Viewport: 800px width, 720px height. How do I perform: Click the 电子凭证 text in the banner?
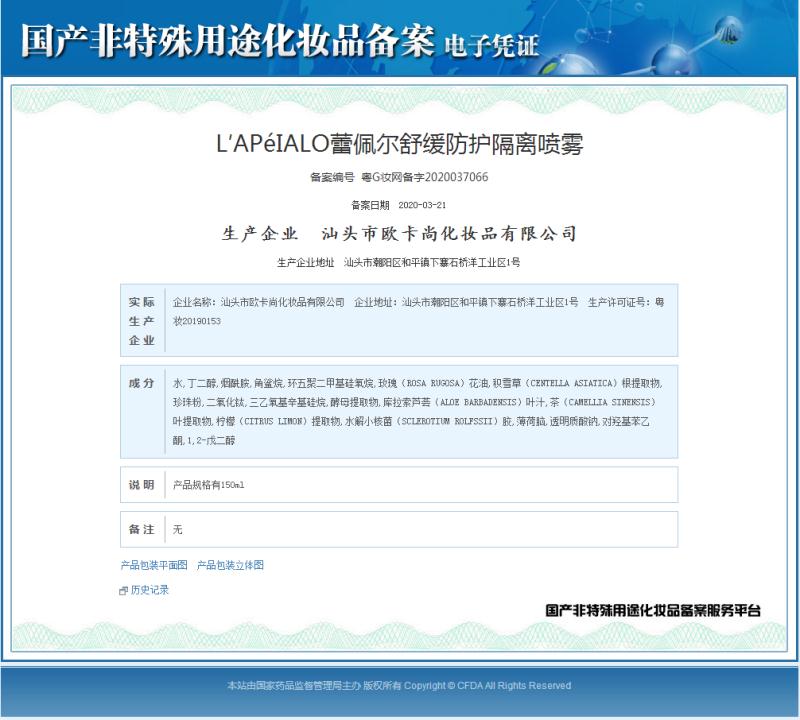491,45
